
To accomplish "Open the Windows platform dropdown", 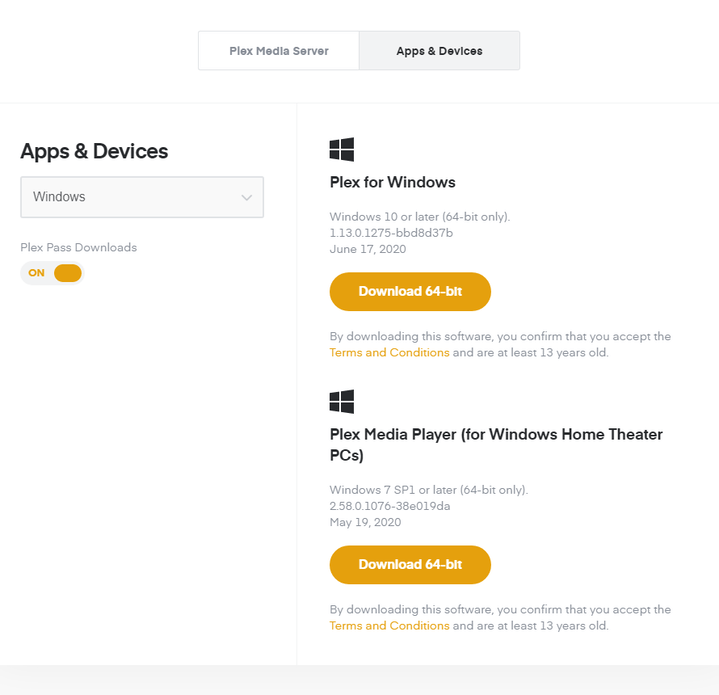I will point(142,197).
